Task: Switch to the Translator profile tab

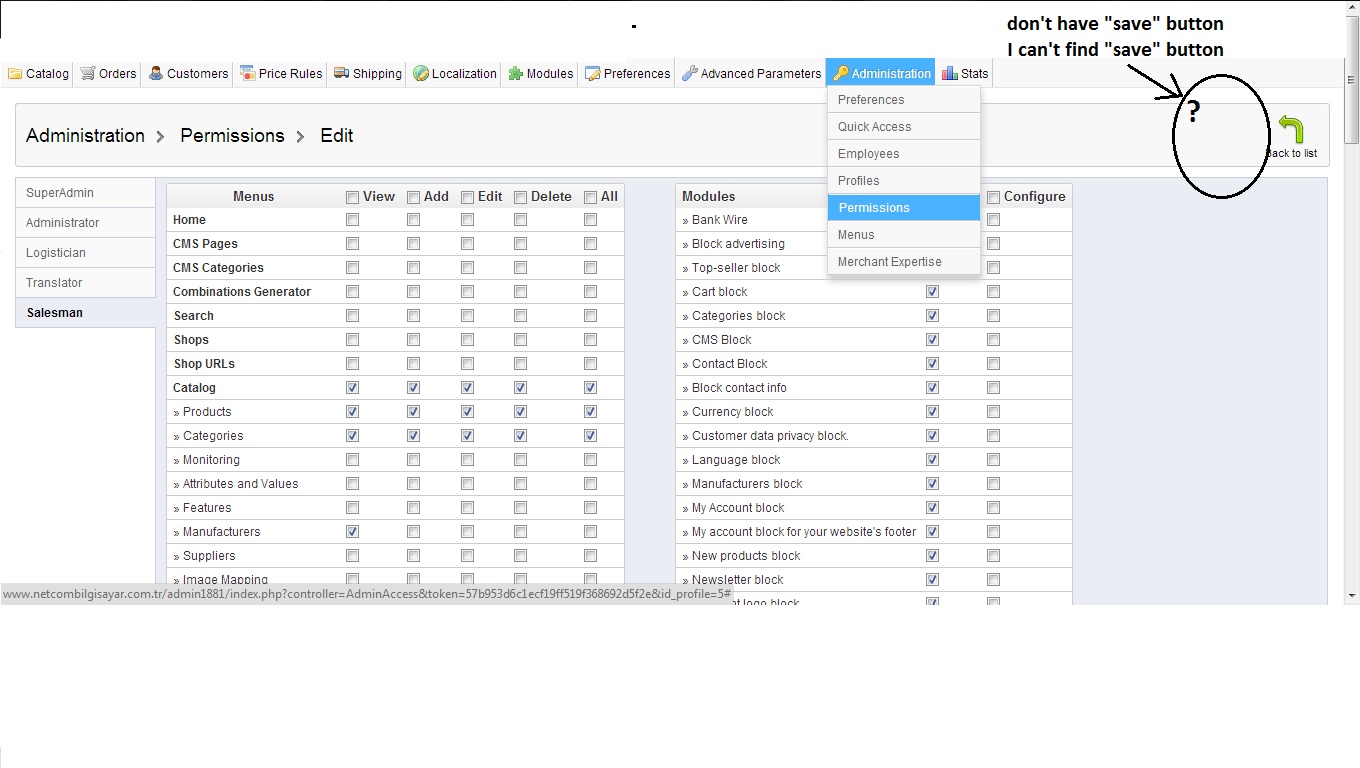Action: coord(85,283)
